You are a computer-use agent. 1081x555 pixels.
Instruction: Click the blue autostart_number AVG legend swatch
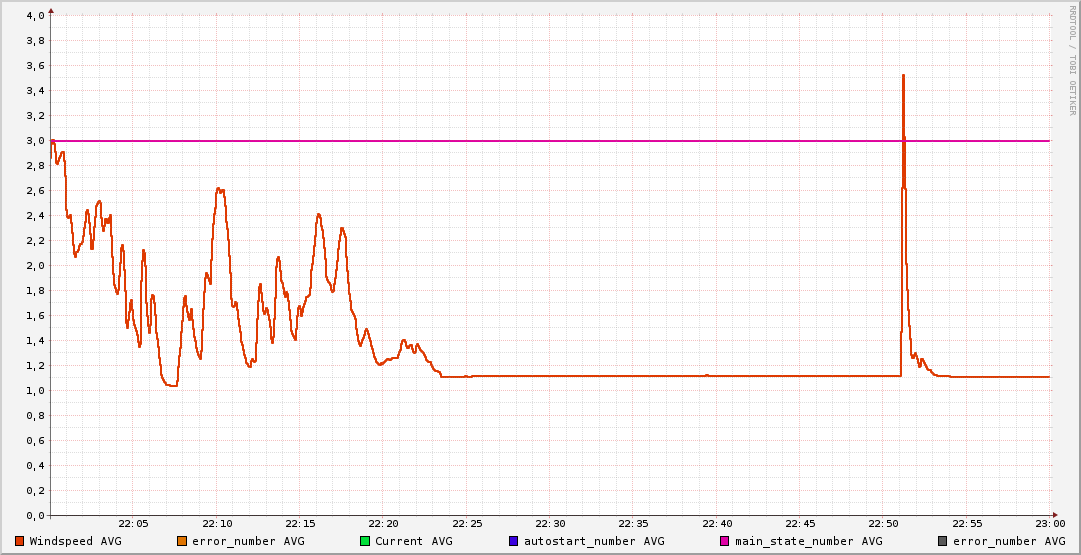tap(514, 541)
